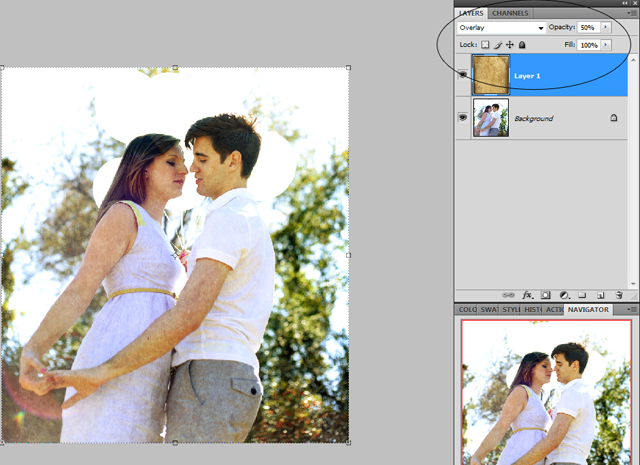Screen dimensions: 640x465
Task: Hide the Background layer eye icon
Action: tap(463, 117)
